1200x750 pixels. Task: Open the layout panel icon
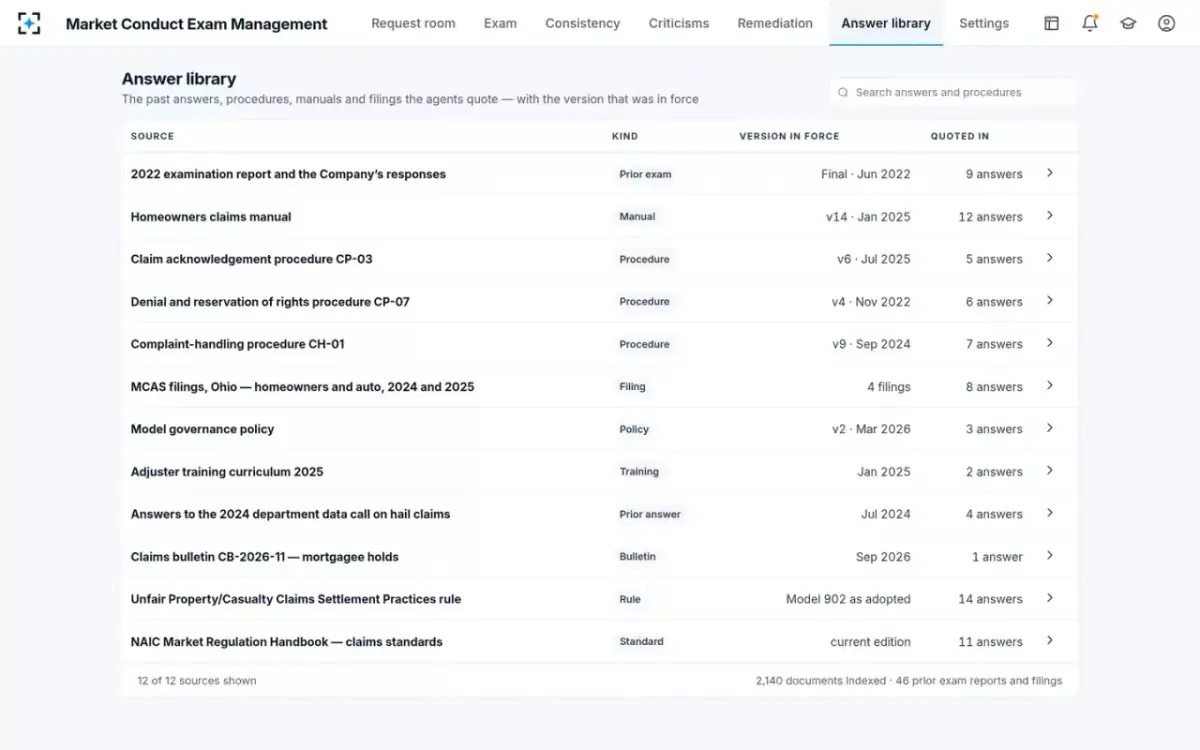1051,23
